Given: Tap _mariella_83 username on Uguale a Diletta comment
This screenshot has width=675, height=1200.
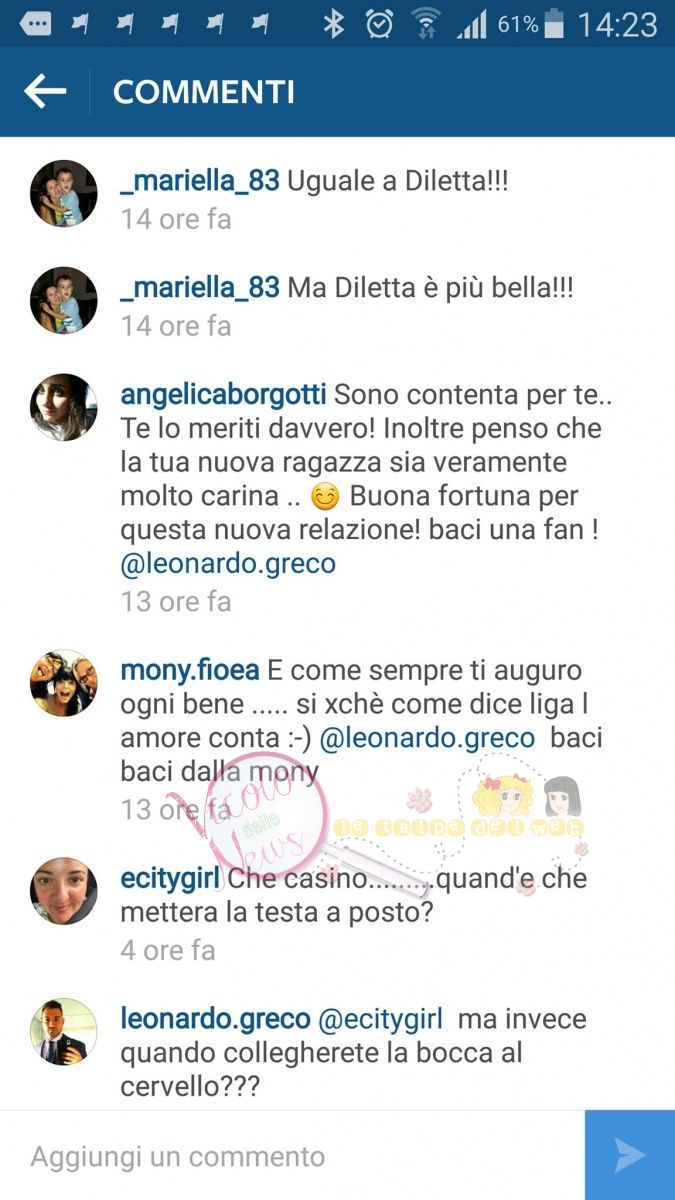Looking at the screenshot, I should 200,183.
